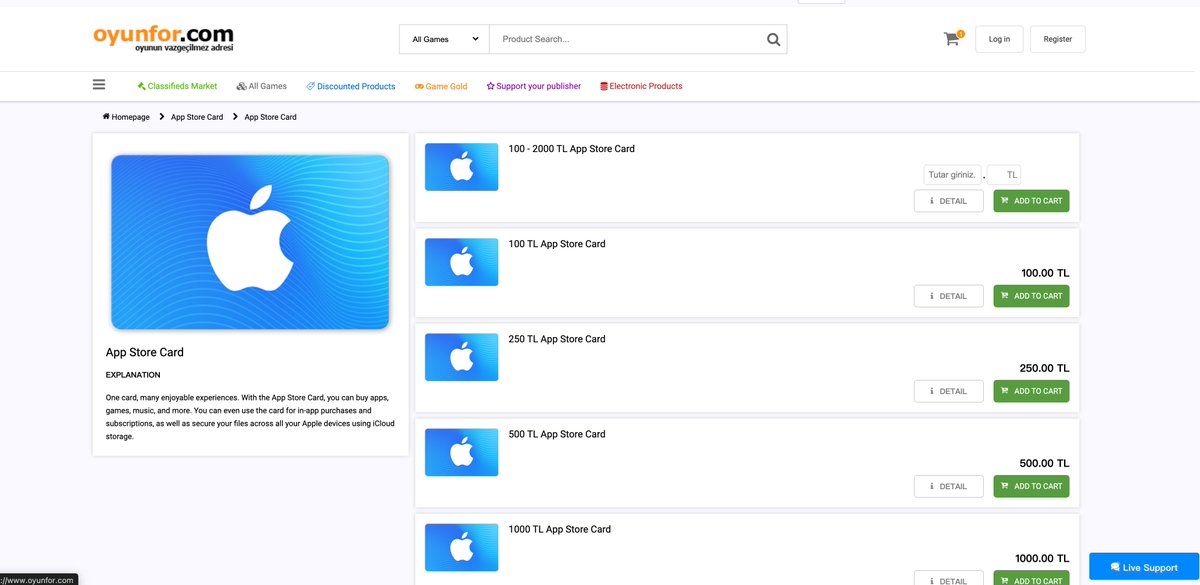
Task: Open 100 - 2000 TL card thumbnail
Action: 461,167
